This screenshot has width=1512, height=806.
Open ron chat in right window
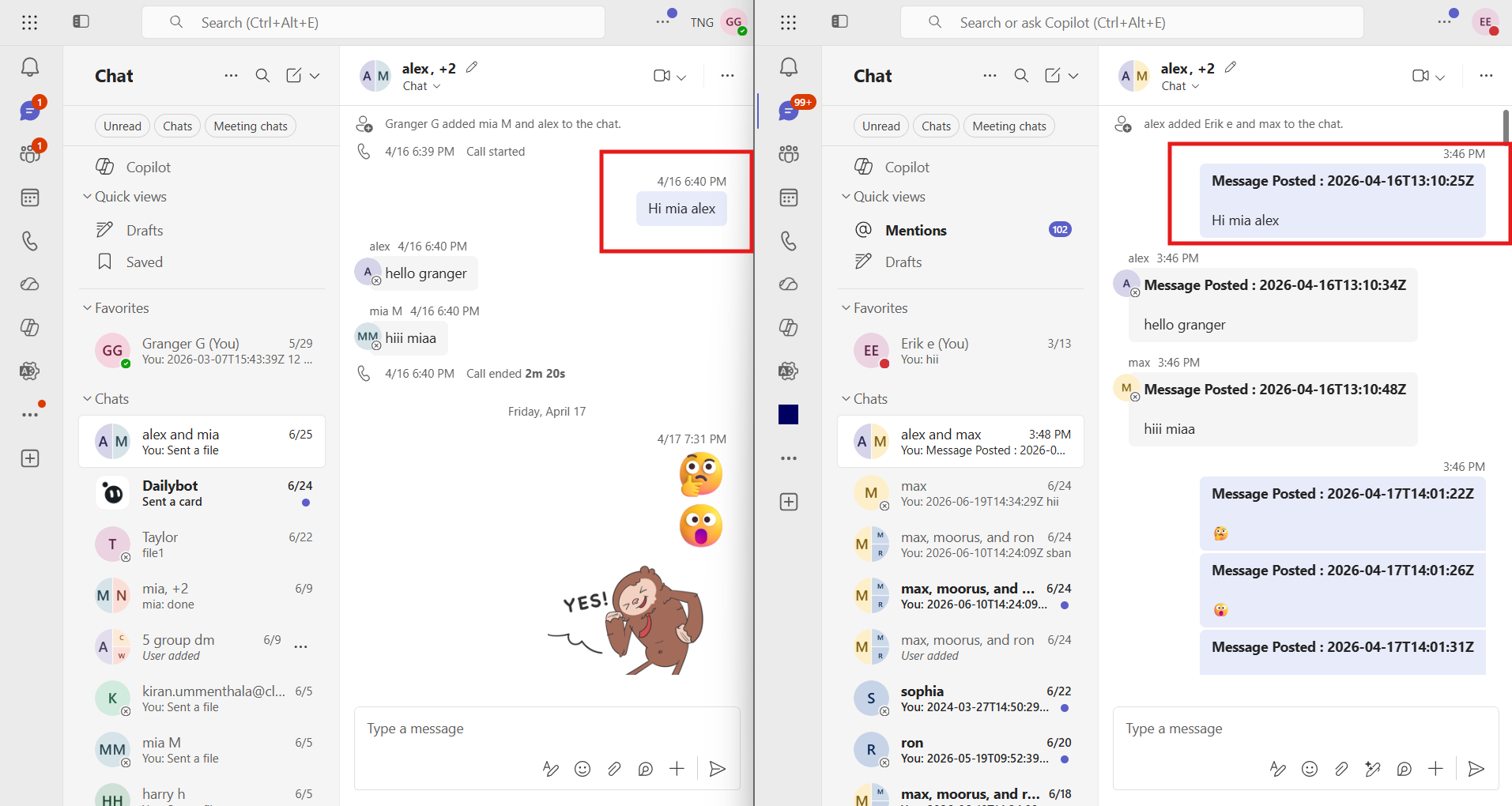pyautogui.click(x=960, y=750)
